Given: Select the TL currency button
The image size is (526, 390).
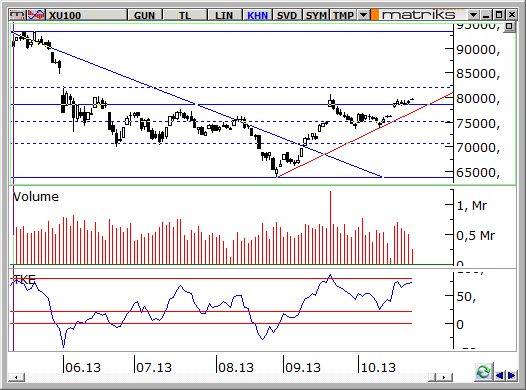Looking at the screenshot, I should coord(185,15).
